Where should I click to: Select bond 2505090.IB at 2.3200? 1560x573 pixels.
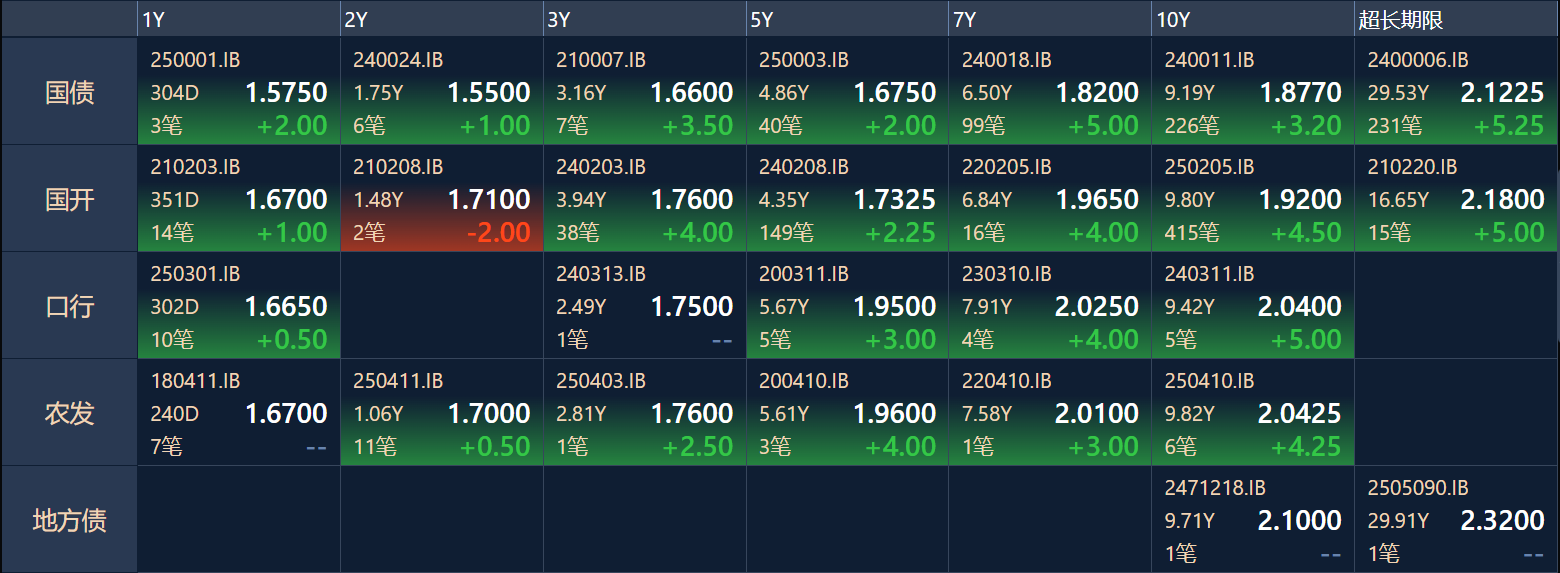[x=1456, y=519]
